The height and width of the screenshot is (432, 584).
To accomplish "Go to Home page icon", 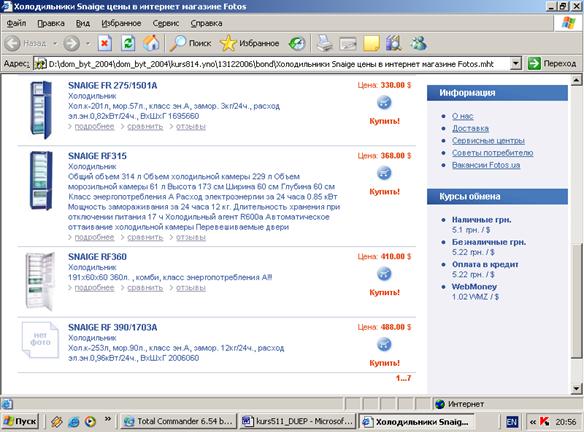I will point(151,44).
